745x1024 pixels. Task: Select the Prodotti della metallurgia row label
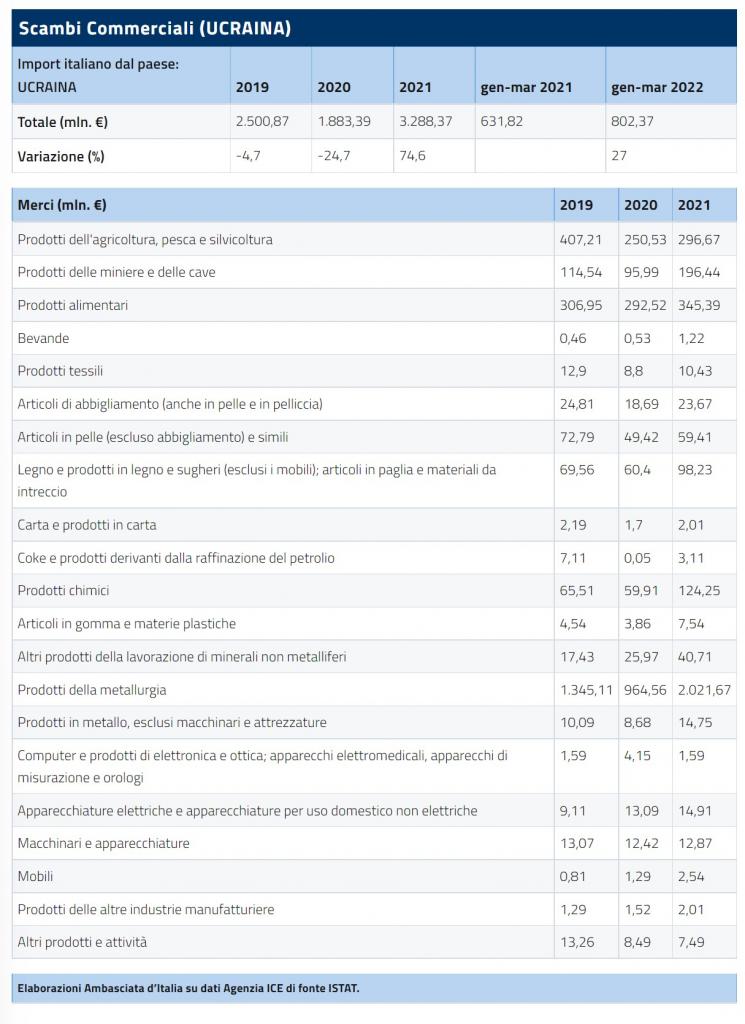(x=92, y=690)
